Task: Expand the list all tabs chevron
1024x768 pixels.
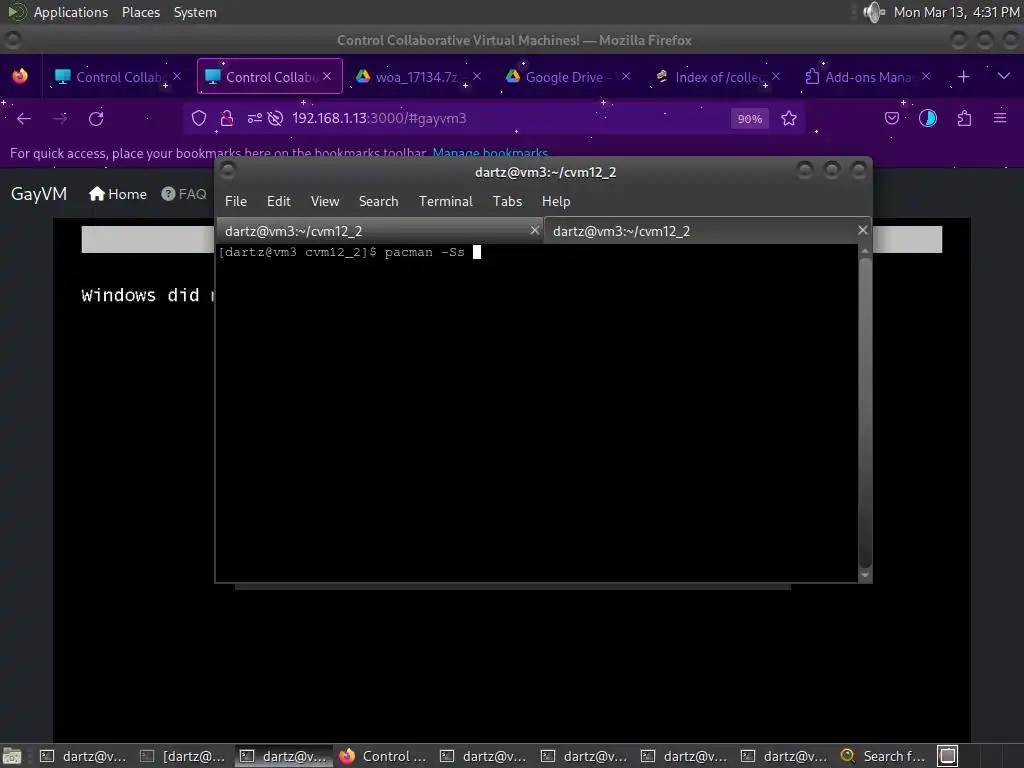Action: (1004, 76)
